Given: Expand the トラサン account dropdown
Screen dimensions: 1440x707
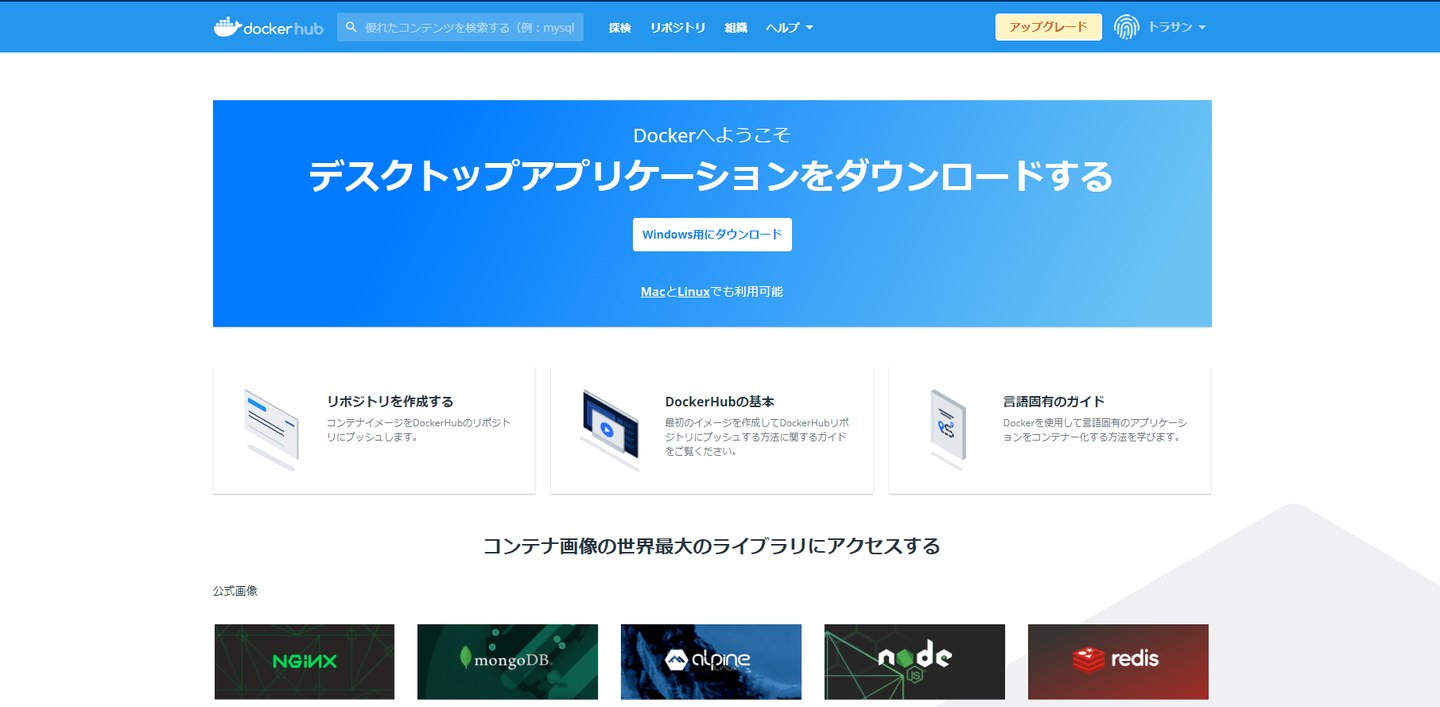Looking at the screenshot, I should click(x=1177, y=27).
